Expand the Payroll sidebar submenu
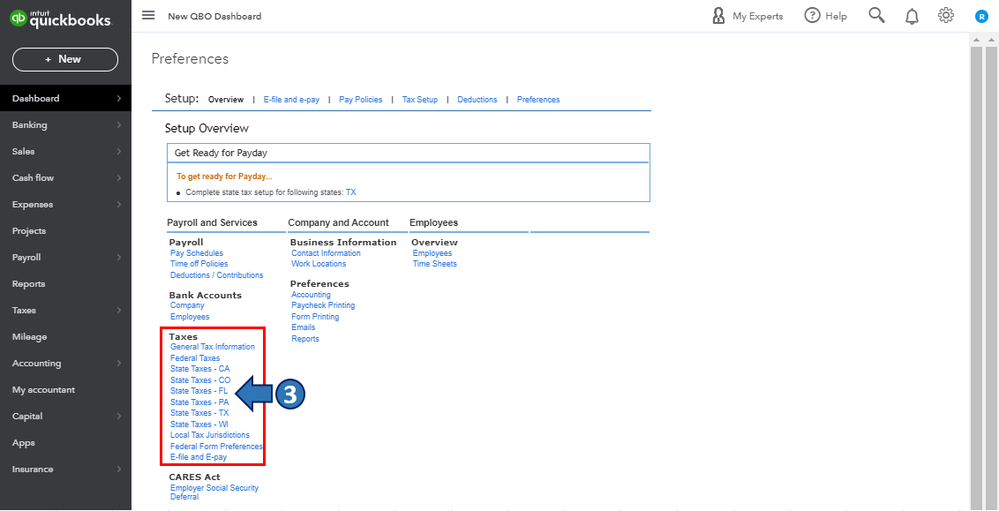Image resolution: width=999 pixels, height=511 pixels. coord(119,257)
